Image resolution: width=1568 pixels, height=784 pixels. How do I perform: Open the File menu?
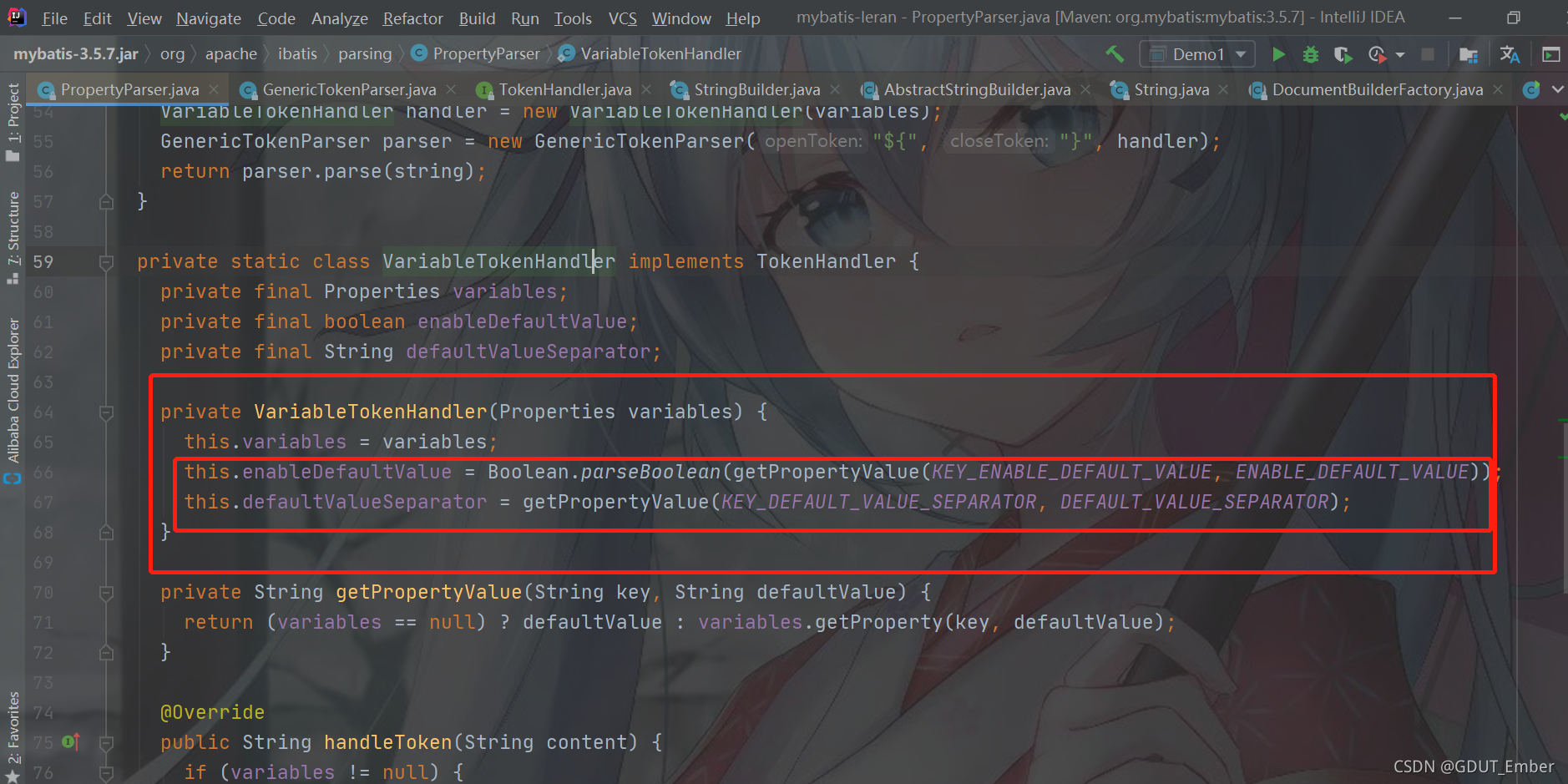[x=54, y=18]
